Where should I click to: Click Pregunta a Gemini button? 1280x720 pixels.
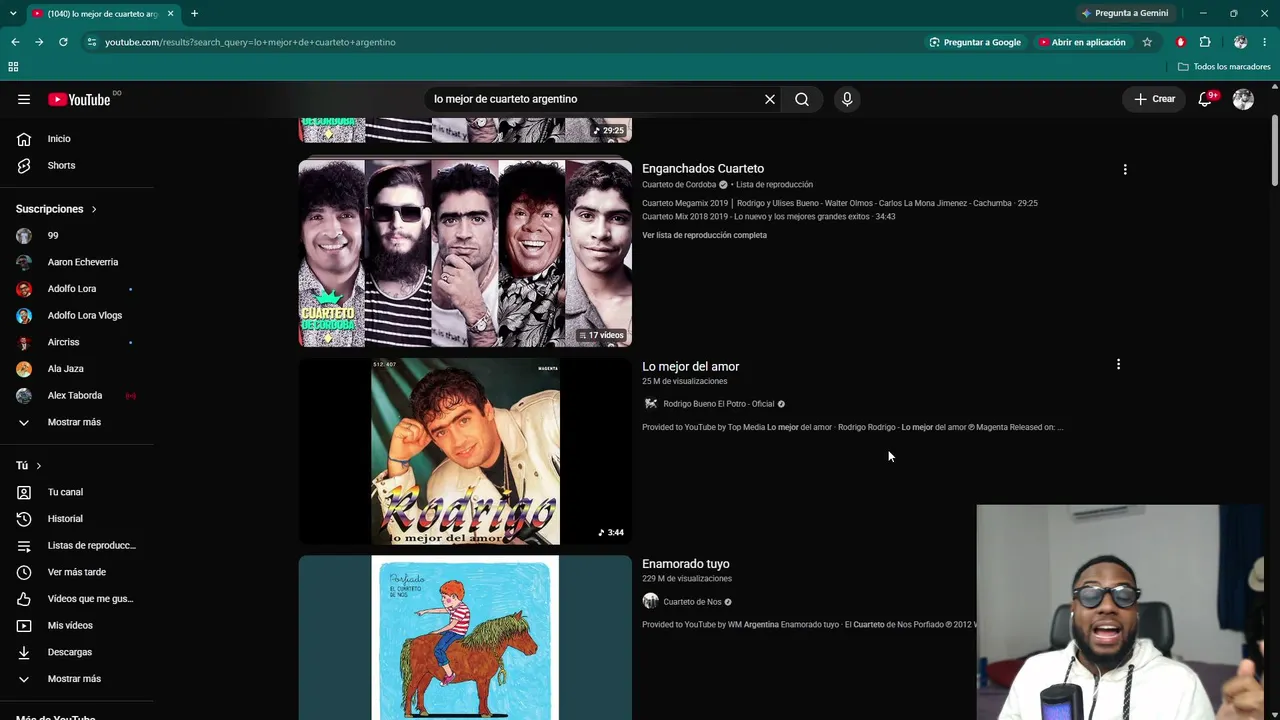point(1125,13)
